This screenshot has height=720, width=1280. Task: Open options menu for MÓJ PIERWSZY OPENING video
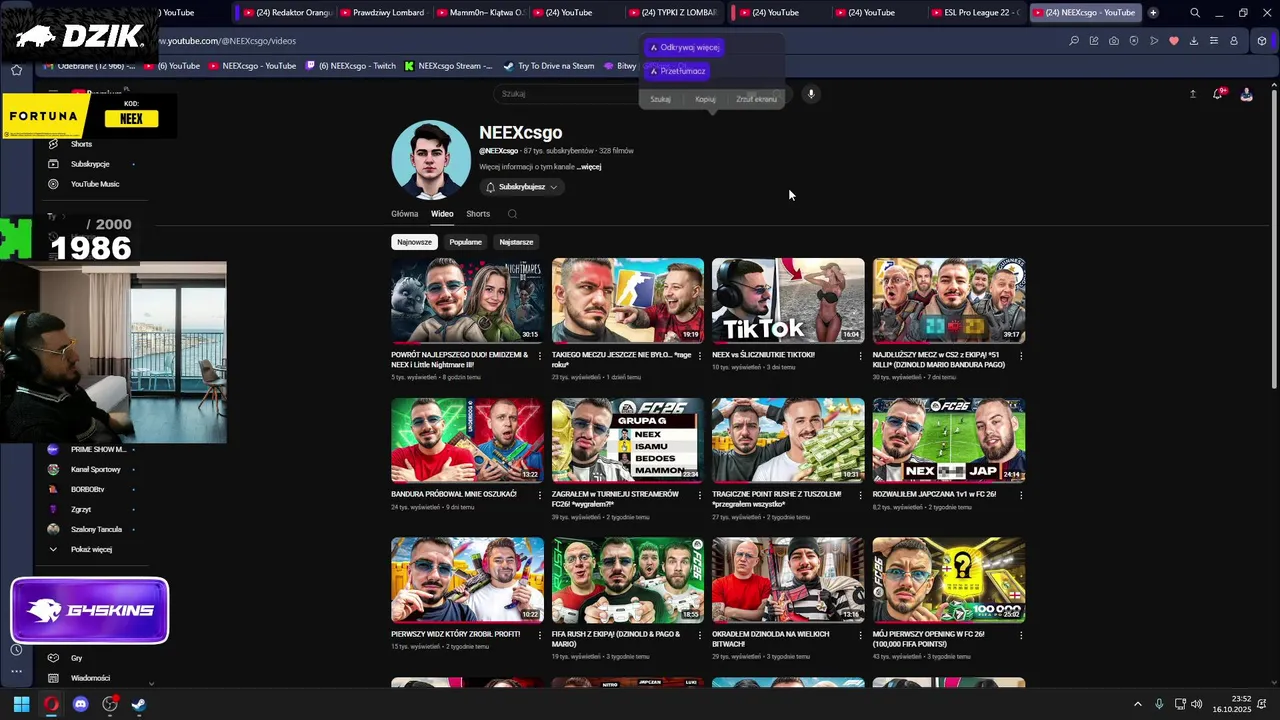click(1021, 634)
